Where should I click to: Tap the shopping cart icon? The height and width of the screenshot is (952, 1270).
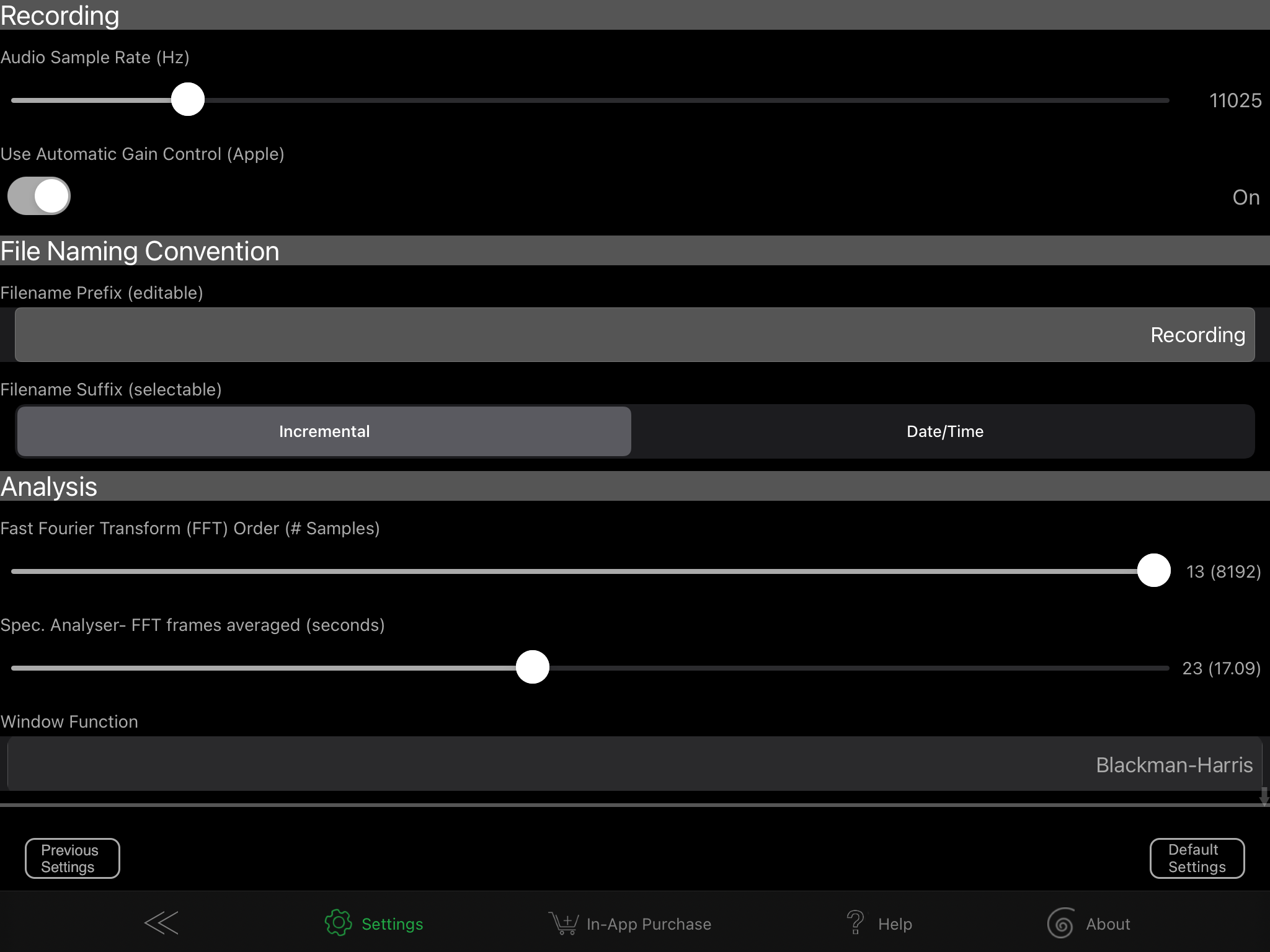point(563,923)
